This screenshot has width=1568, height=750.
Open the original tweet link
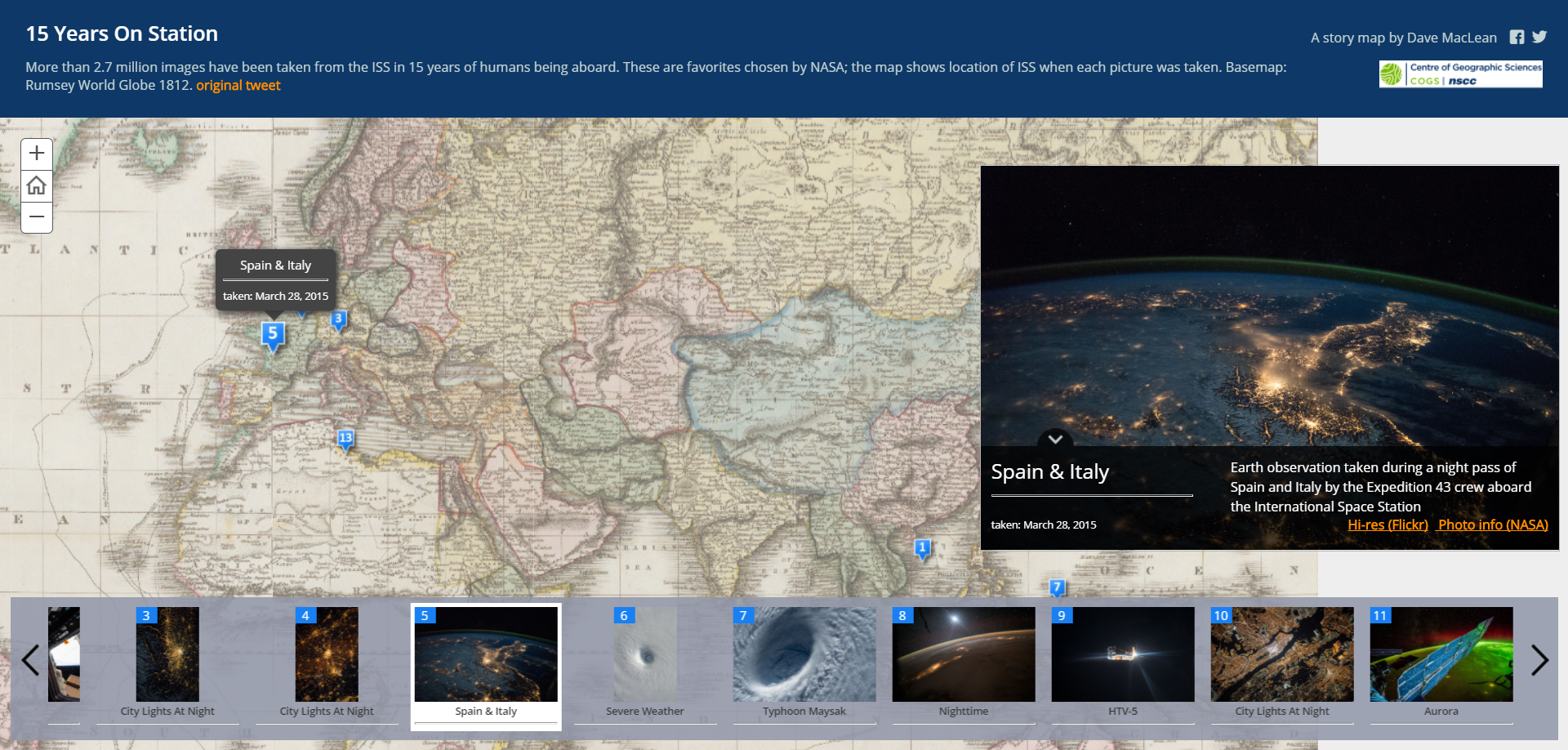[x=238, y=86]
